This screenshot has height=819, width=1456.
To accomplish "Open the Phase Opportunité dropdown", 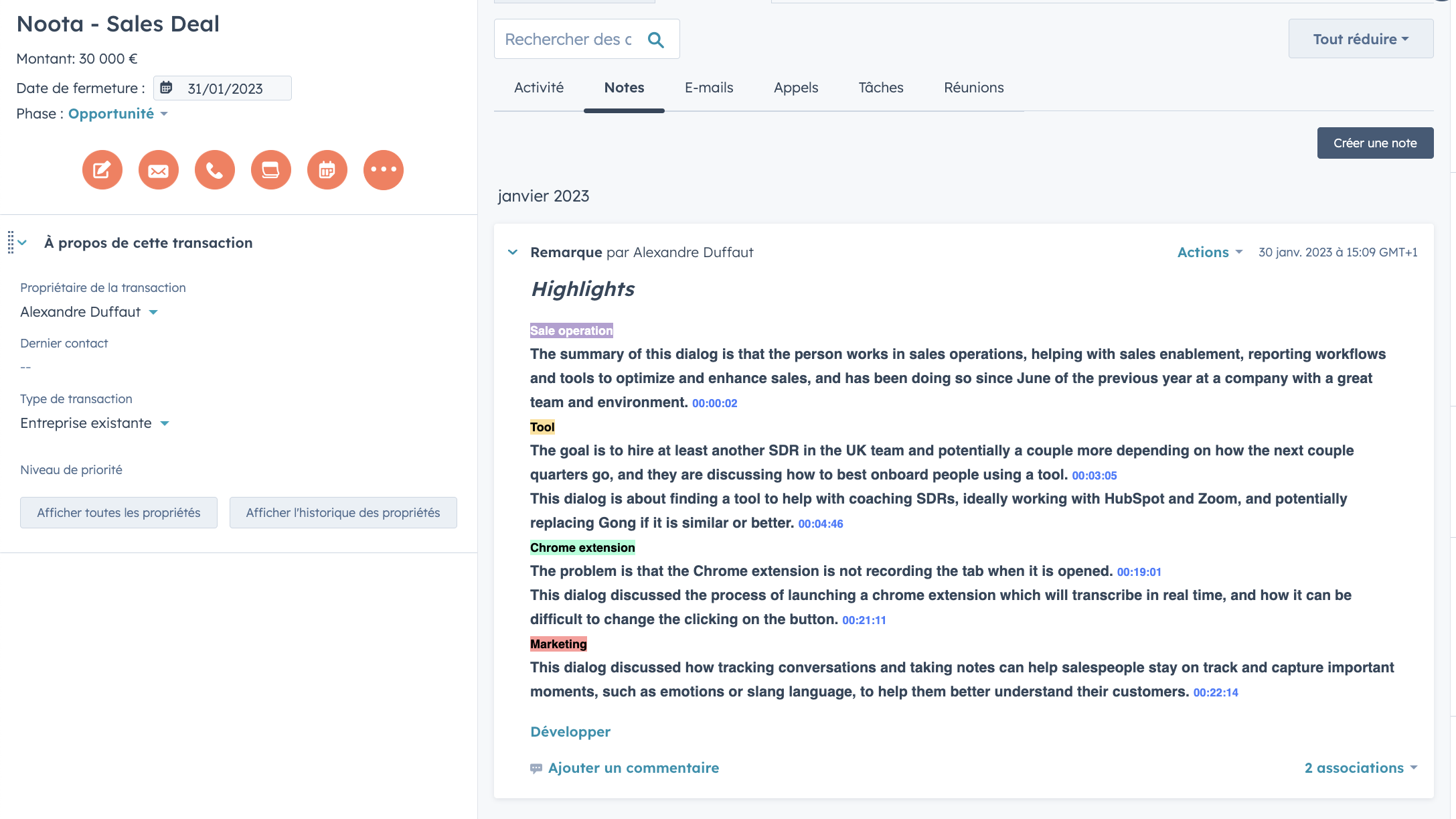I will point(118,114).
